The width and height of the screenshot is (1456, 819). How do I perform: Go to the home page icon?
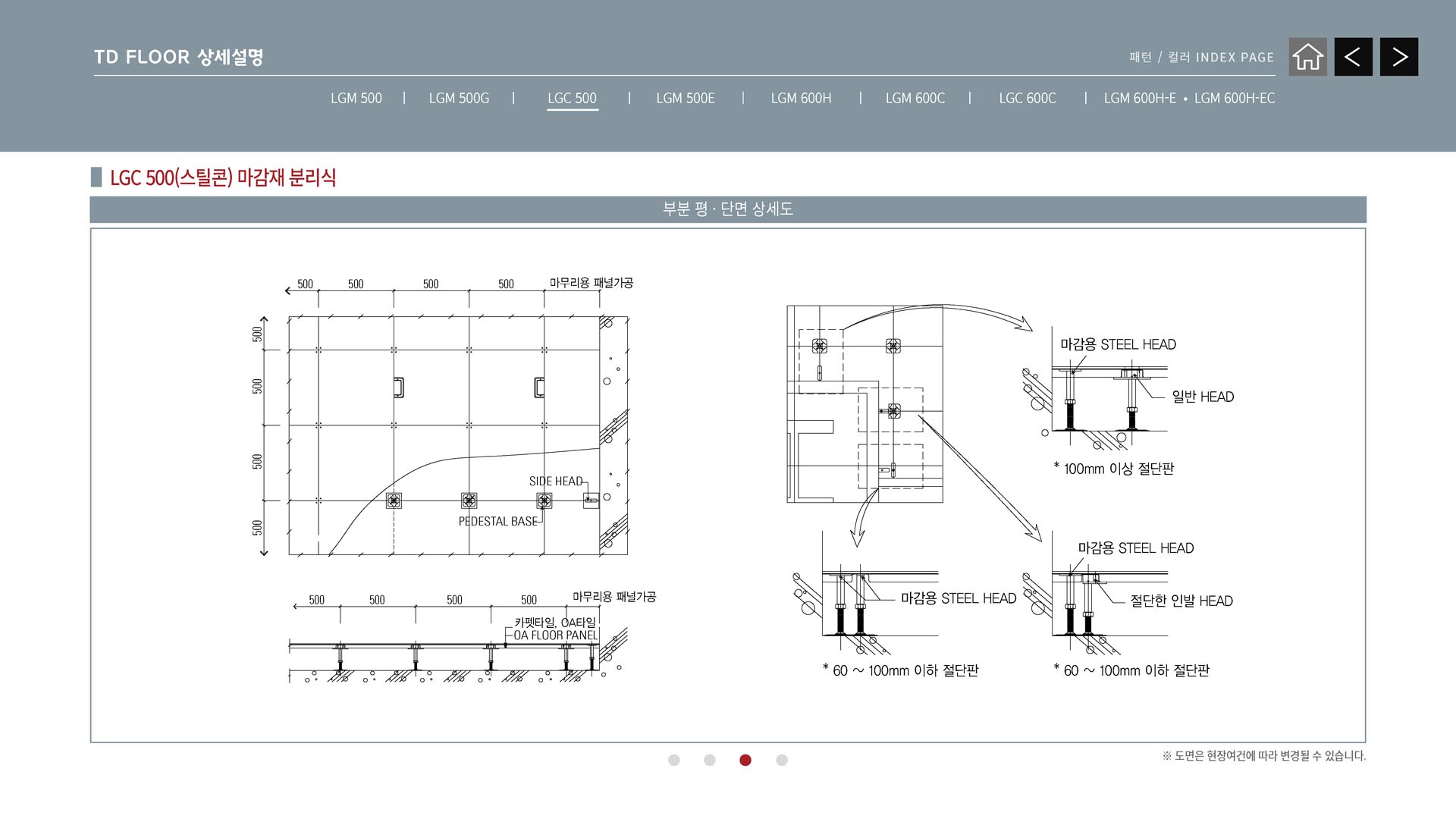pos(1307,57)
